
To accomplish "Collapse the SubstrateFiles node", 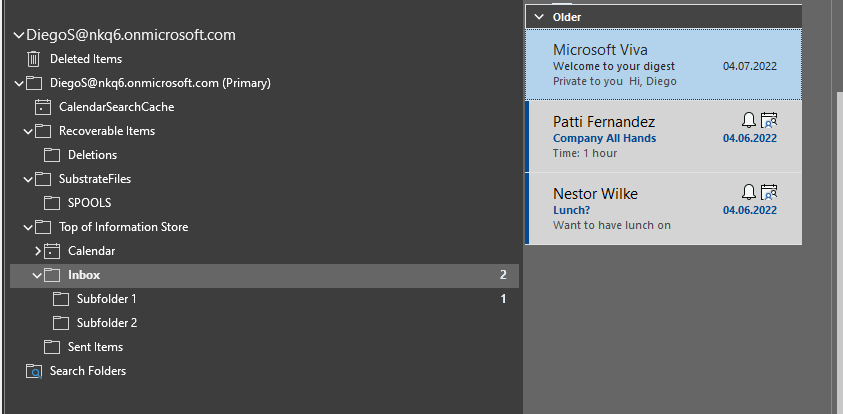I will (28, 179).
